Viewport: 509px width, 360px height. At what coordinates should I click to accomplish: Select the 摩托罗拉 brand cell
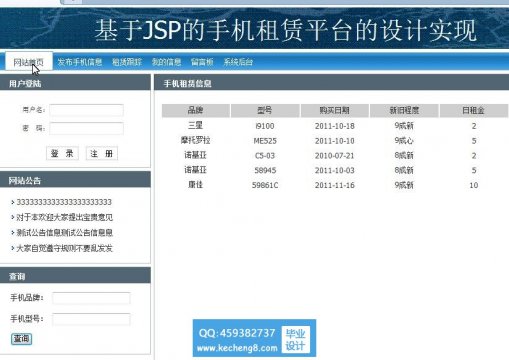point(196,141)
